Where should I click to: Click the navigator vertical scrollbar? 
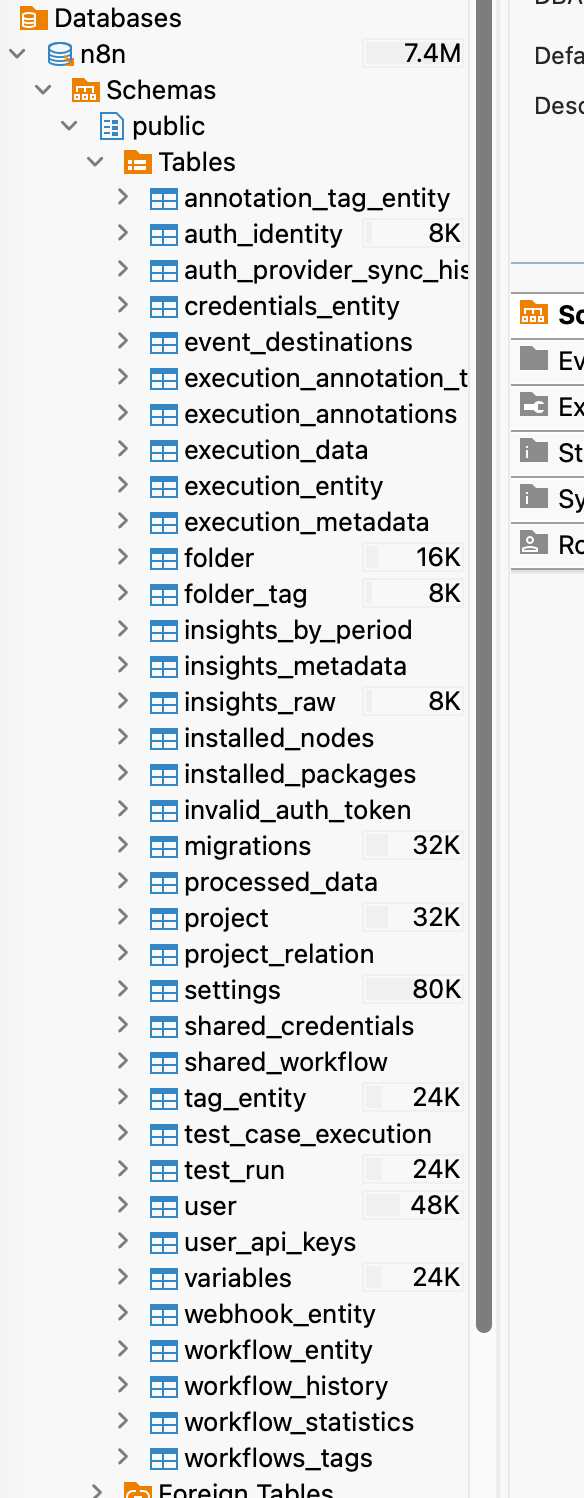tap(484, 665)
